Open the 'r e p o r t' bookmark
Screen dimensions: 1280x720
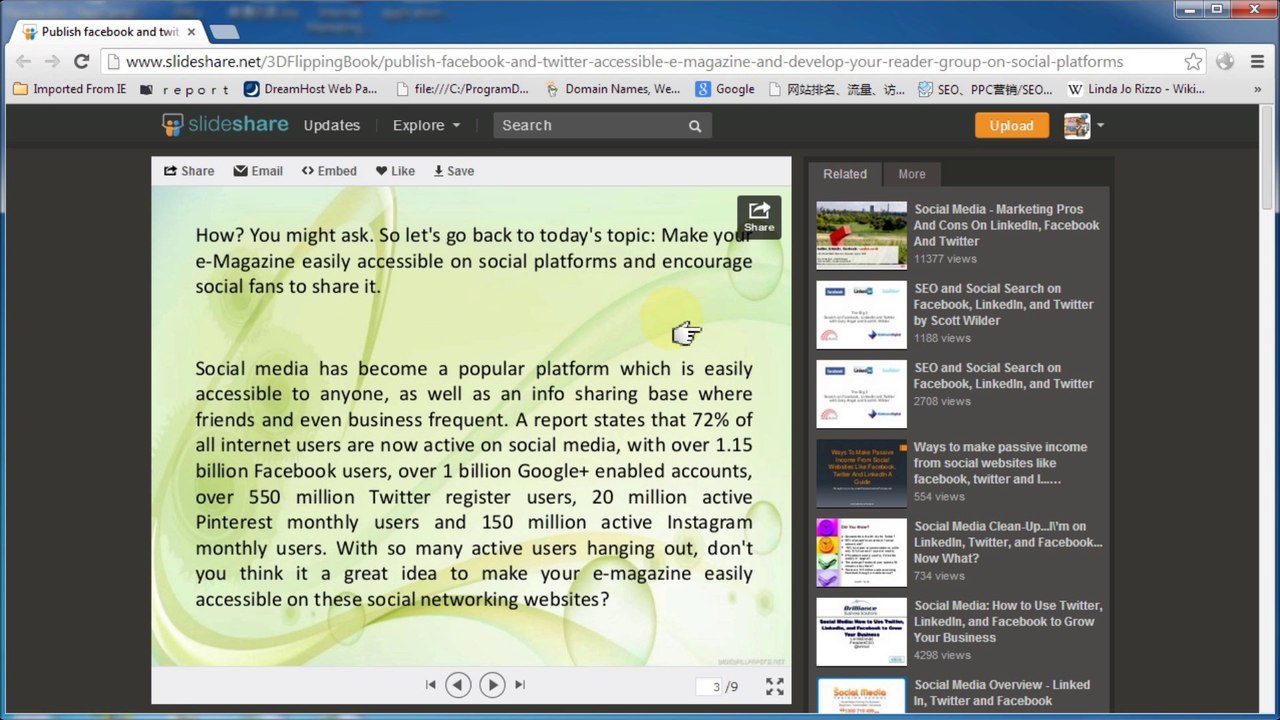185,89
